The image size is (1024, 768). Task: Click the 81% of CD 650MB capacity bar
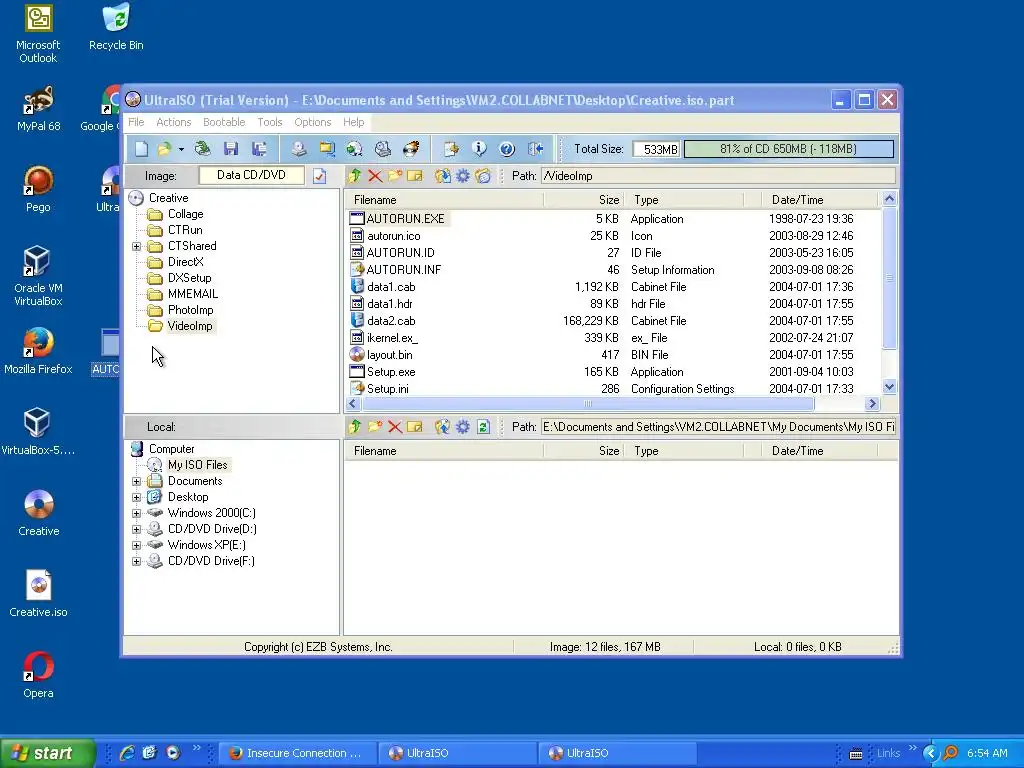point(789,149)
